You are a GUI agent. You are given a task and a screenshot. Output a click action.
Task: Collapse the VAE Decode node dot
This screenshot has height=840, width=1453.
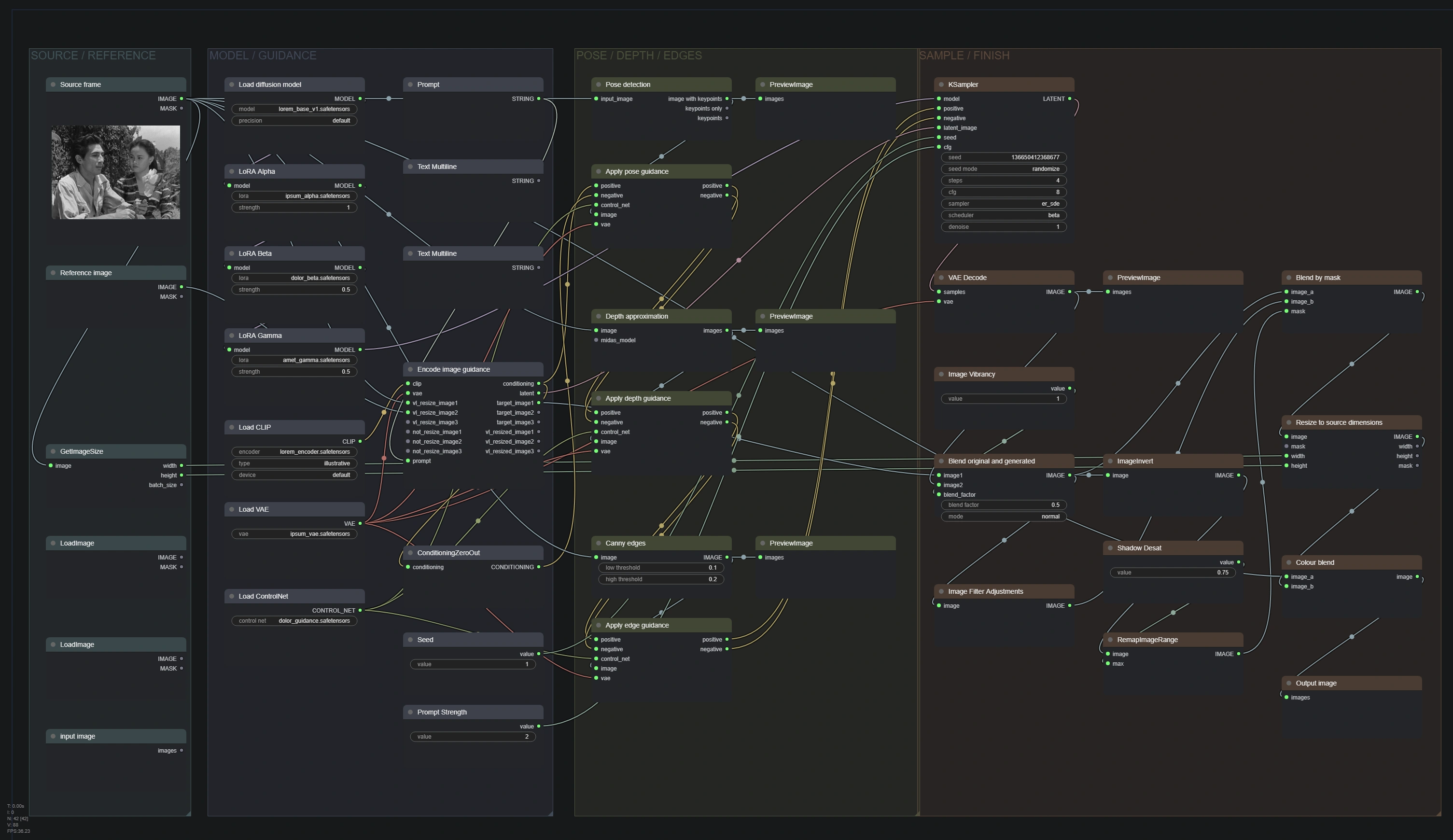pos(941,278)
